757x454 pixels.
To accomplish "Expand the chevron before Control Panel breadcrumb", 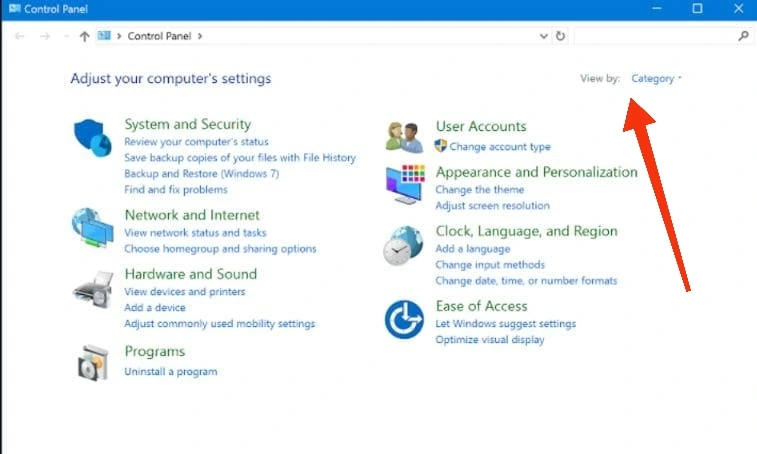I will pos(119,36).
